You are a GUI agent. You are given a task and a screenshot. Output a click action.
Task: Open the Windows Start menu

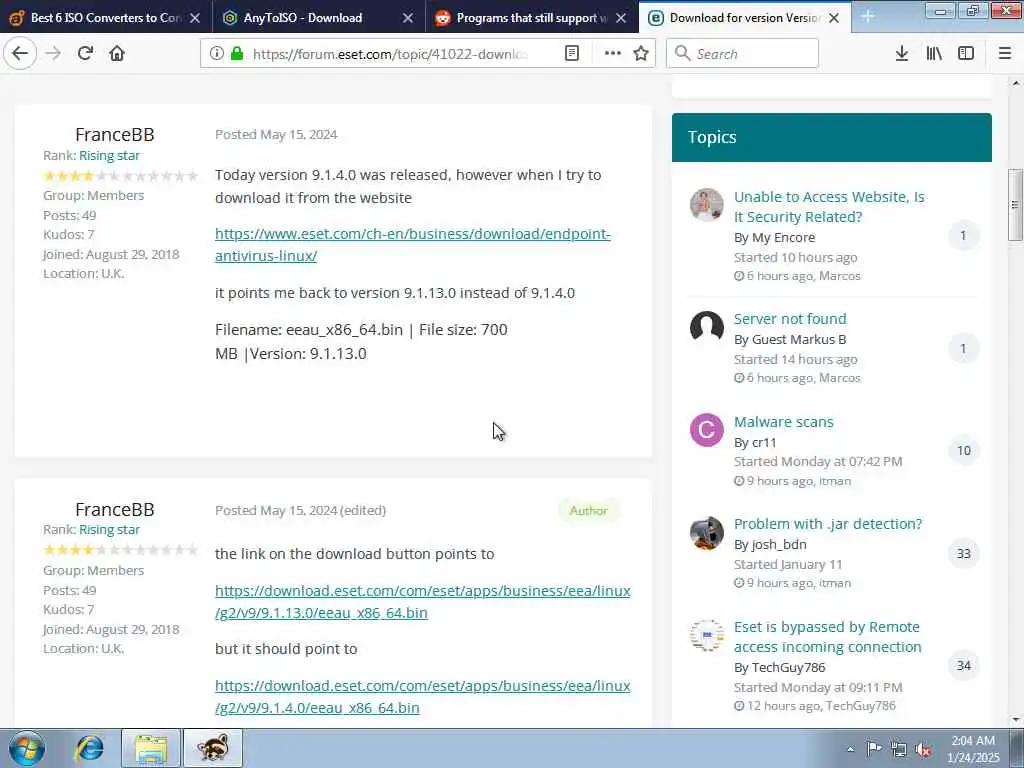27,748
